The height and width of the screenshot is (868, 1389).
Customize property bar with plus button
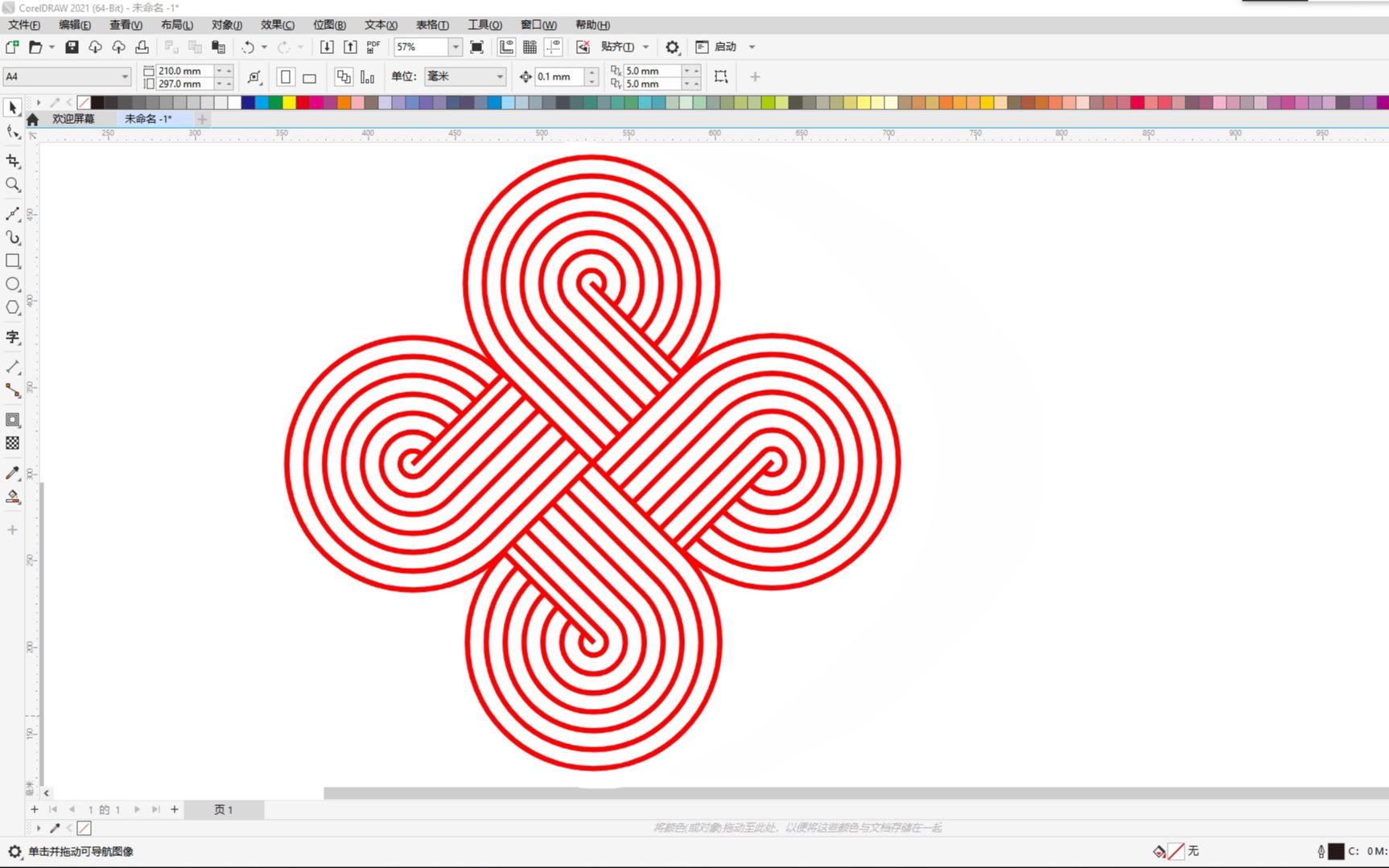tap(755, 76)
